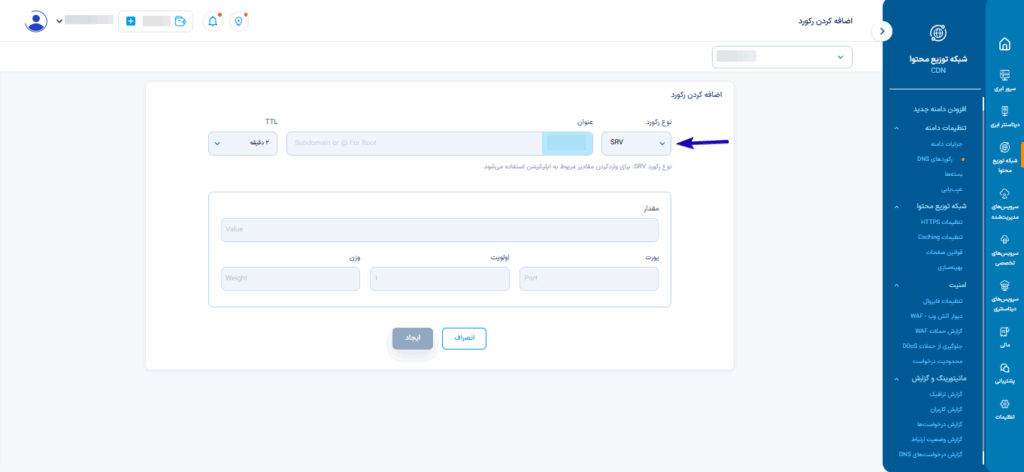The width and height of the screenshot is (1024, 472).
Task: Open جلوگیری از حملات DDoS item
Action: click(x=932, y=346)
